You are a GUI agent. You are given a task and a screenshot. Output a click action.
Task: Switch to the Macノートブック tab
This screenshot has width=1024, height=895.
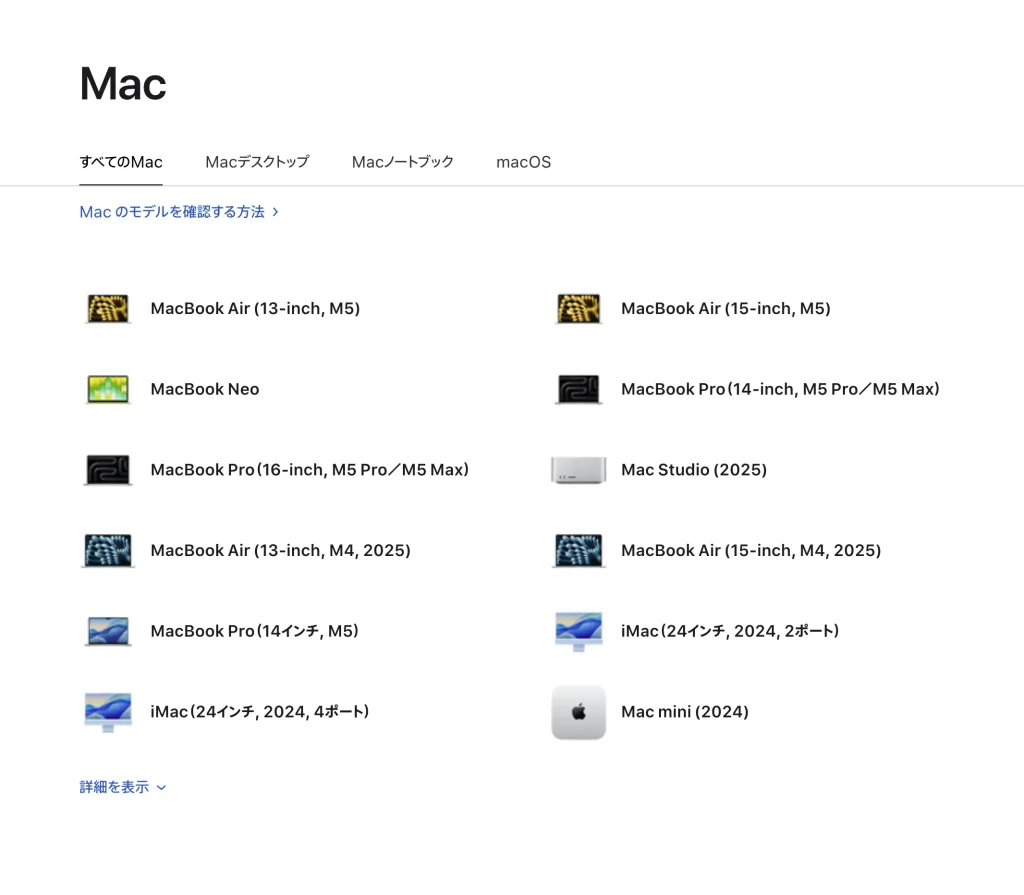pyautogui.click(x=402, y=162)
